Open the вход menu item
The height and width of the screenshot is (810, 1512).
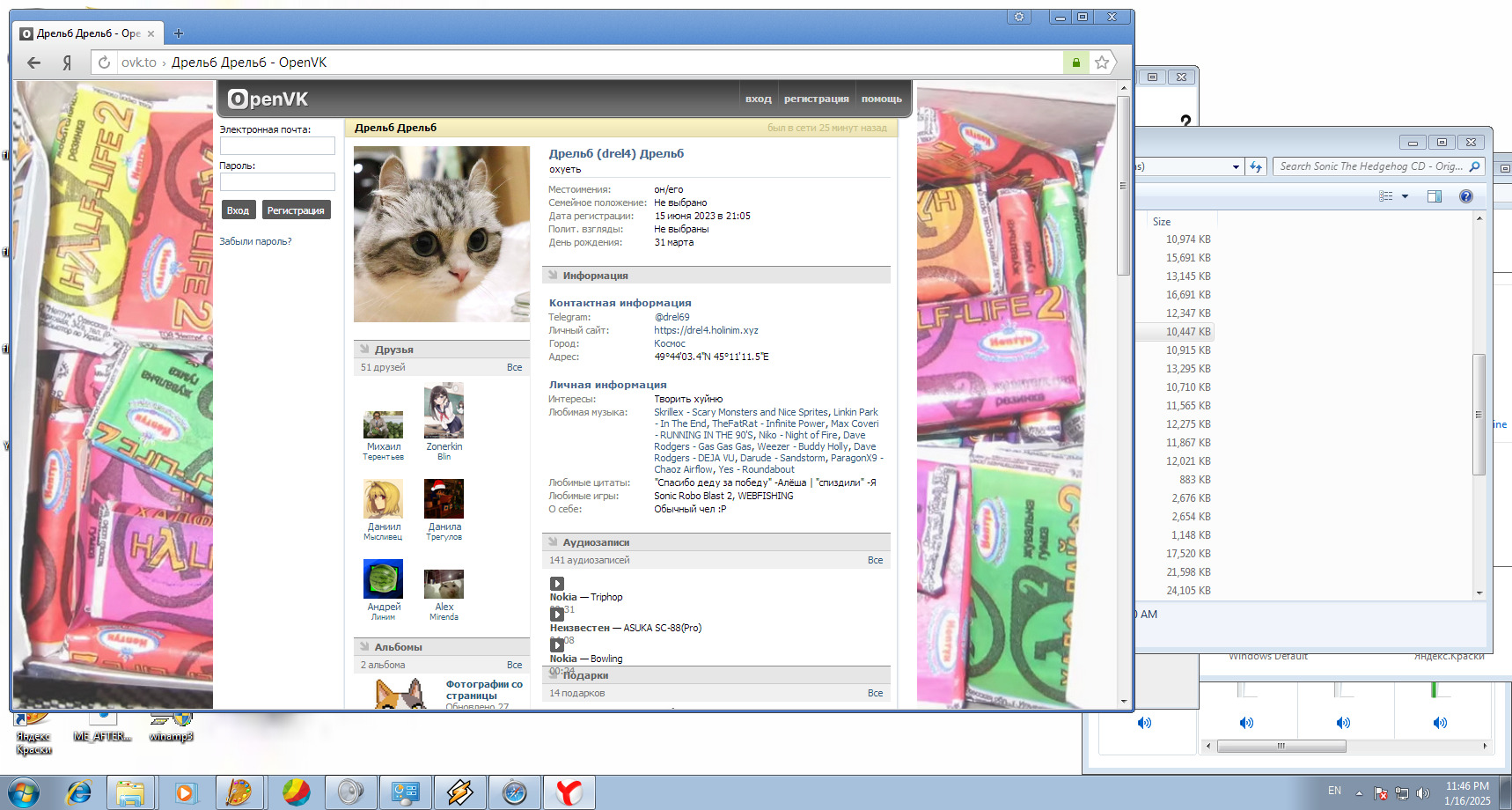tap(759, 99)
